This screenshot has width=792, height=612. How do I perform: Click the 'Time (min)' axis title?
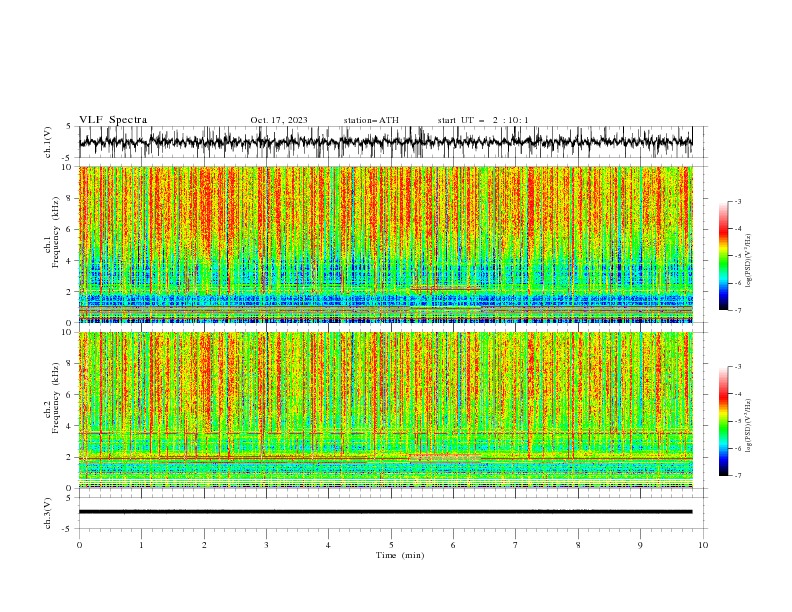400,555
